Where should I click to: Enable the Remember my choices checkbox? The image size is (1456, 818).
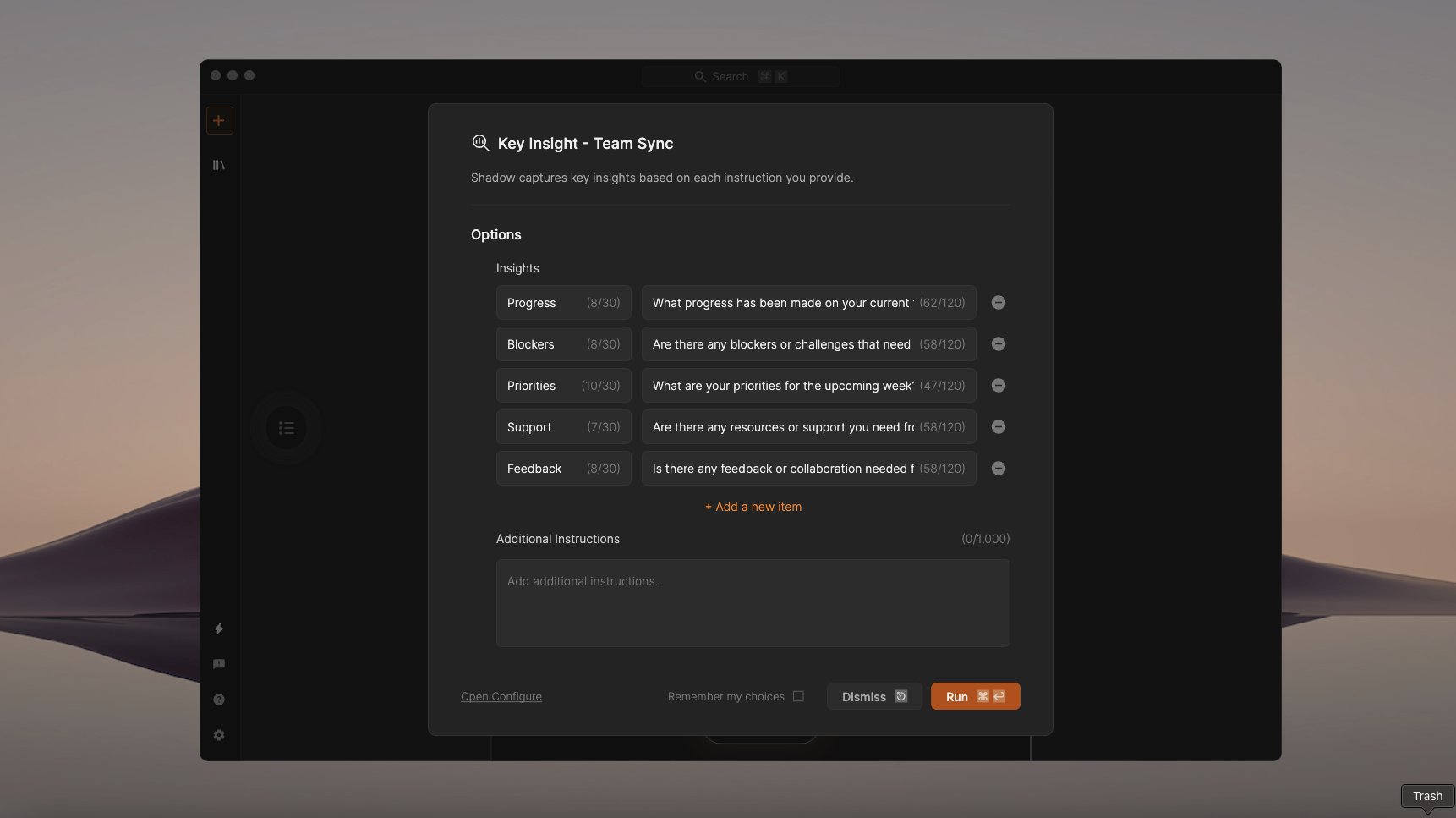(798, 696)
